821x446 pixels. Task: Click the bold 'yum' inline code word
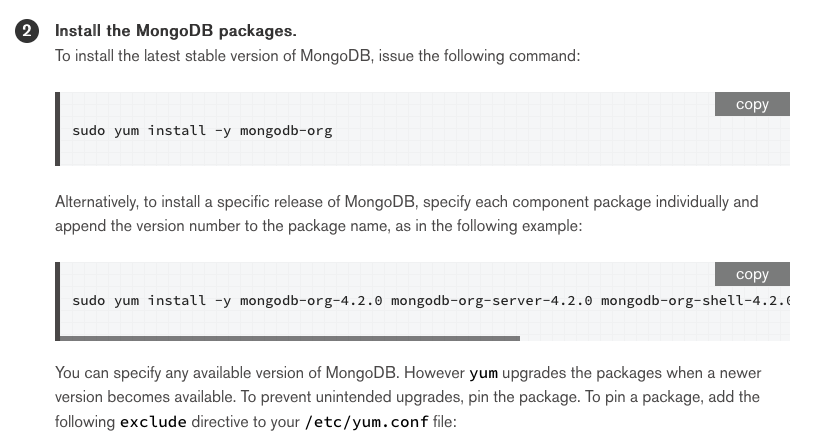coord(483,373)
